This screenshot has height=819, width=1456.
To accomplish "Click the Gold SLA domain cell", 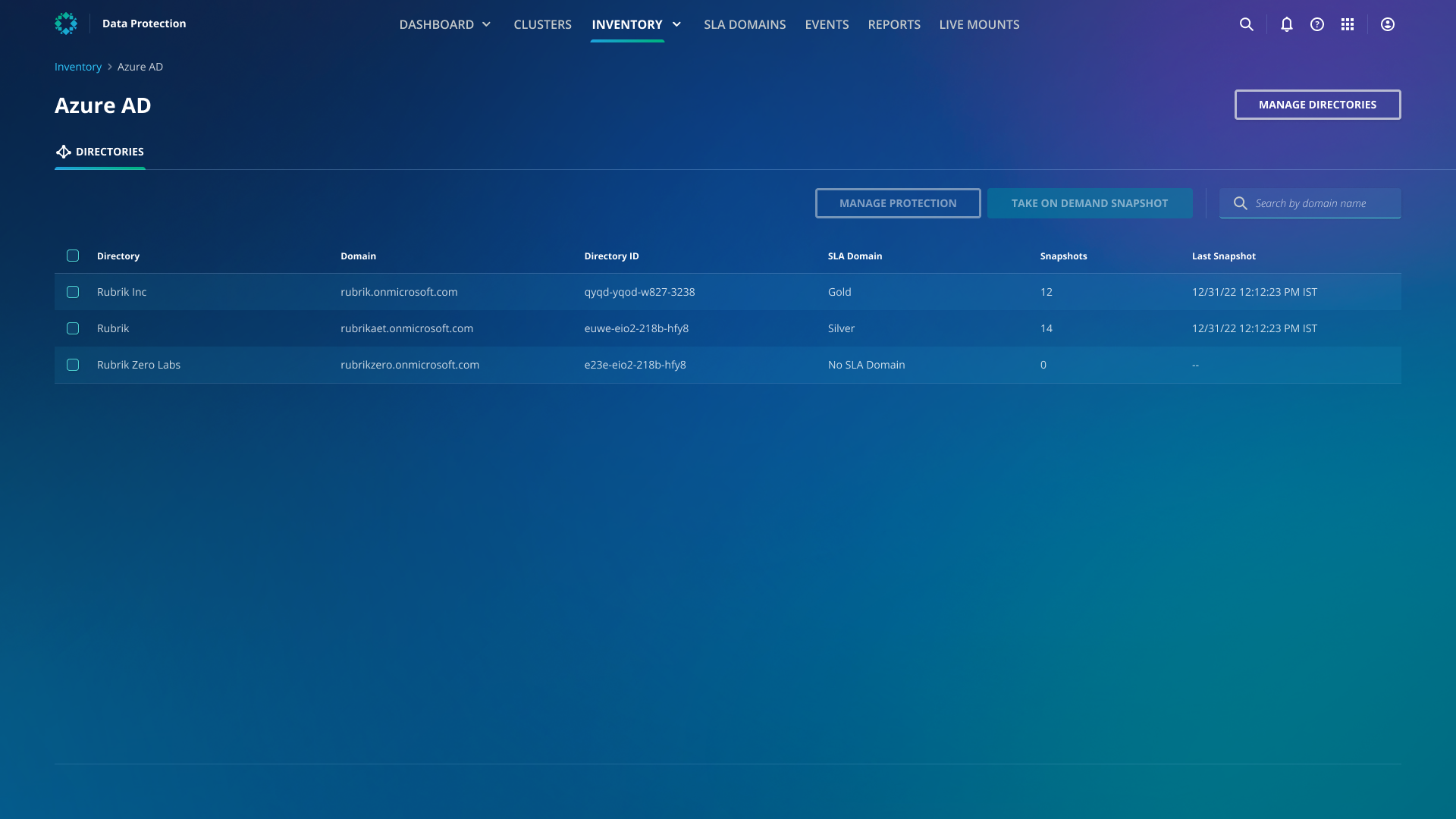I will (839, 292).
